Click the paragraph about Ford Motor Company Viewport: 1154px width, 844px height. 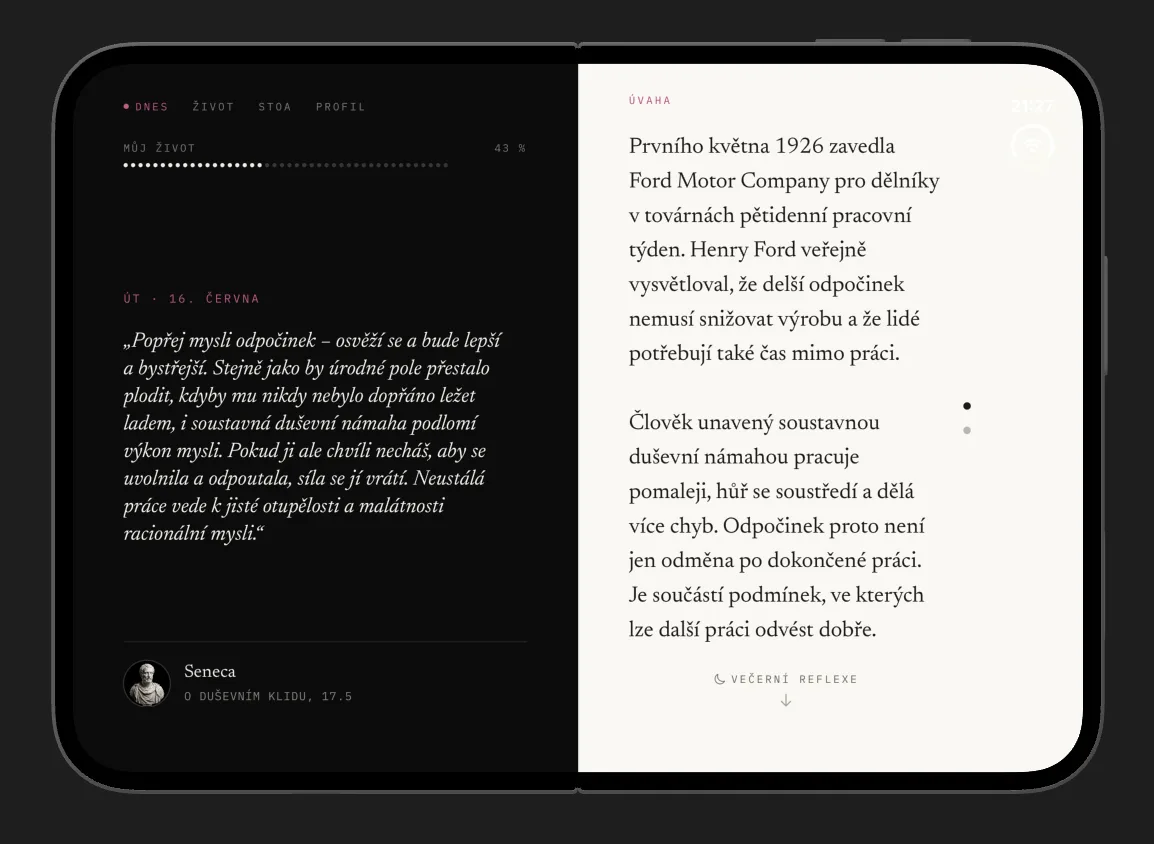click(784, 249)
